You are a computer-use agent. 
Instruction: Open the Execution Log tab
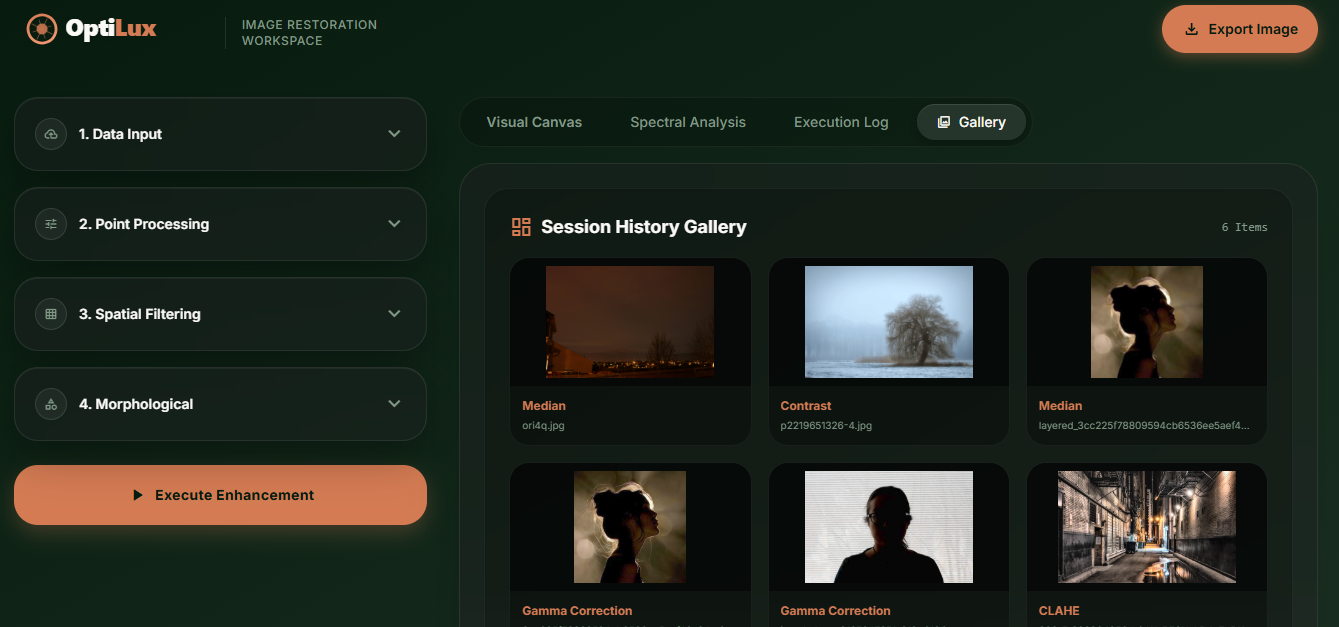click(841, 122)
